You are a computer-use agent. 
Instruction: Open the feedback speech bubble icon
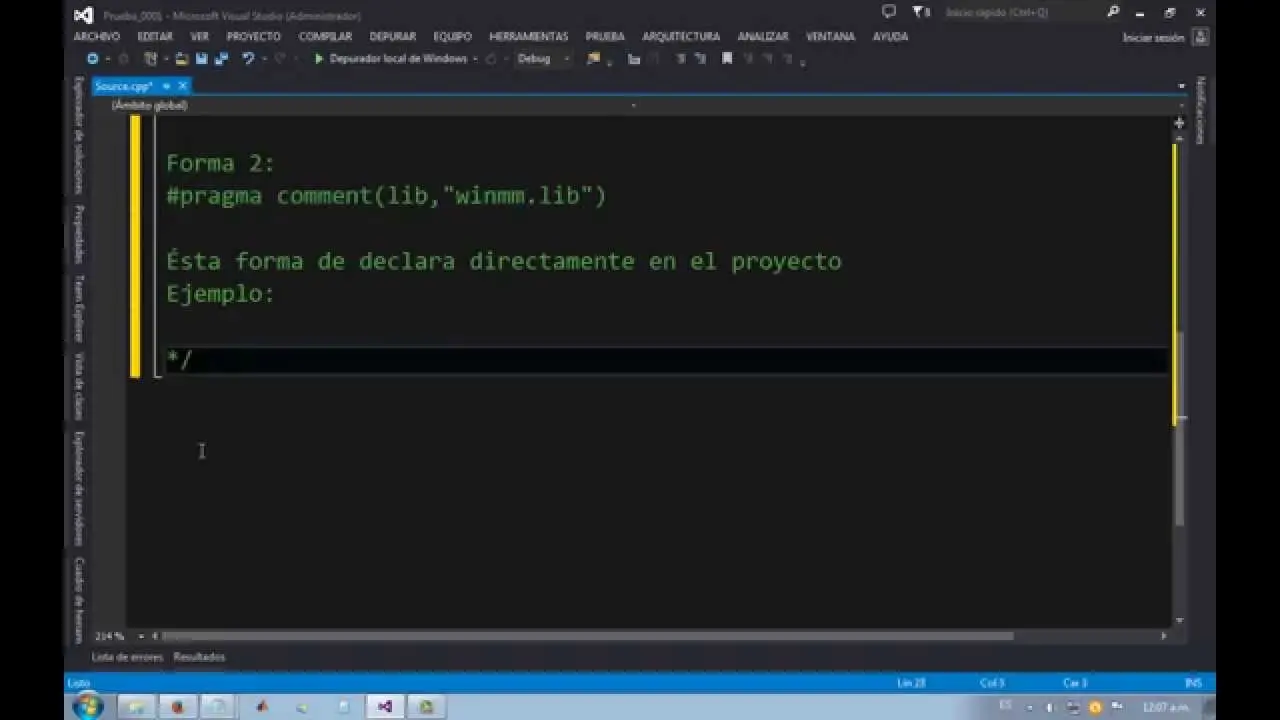[889, 13]
